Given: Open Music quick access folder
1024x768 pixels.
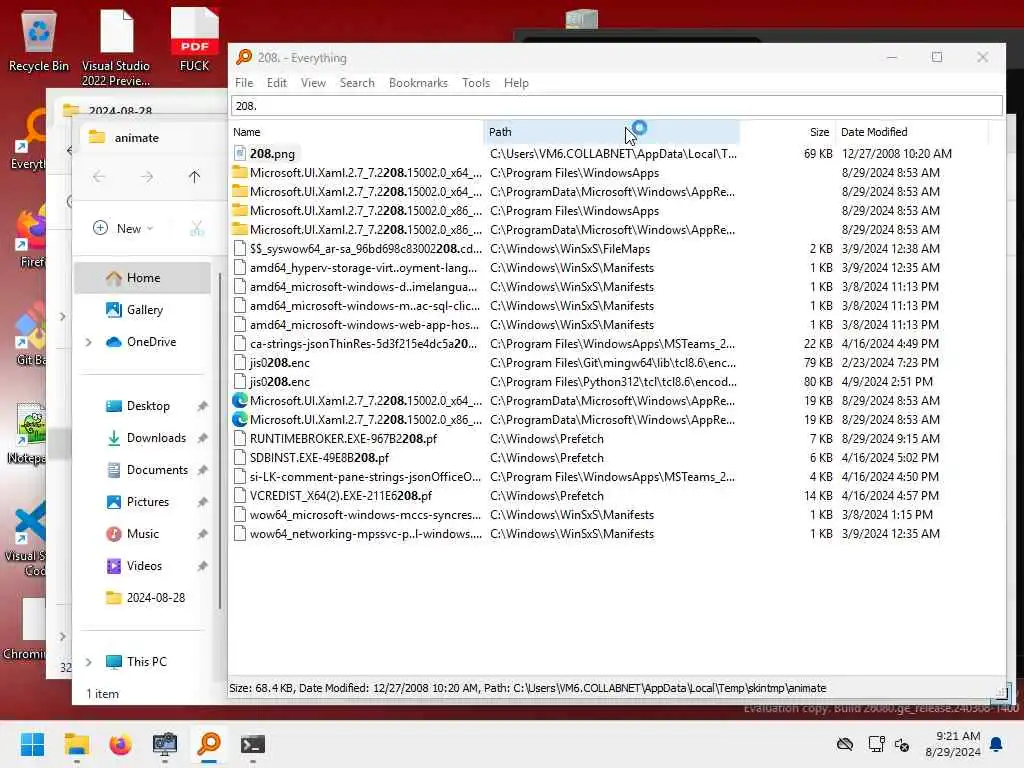Looking at the screenshot, I should (142, 534).
